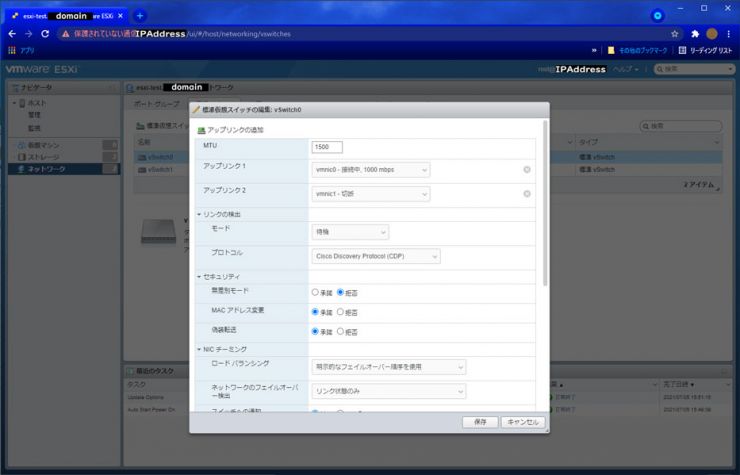Open the ロード バランシング dropdown
The image size is (740, 475).
tap(388, 367)
